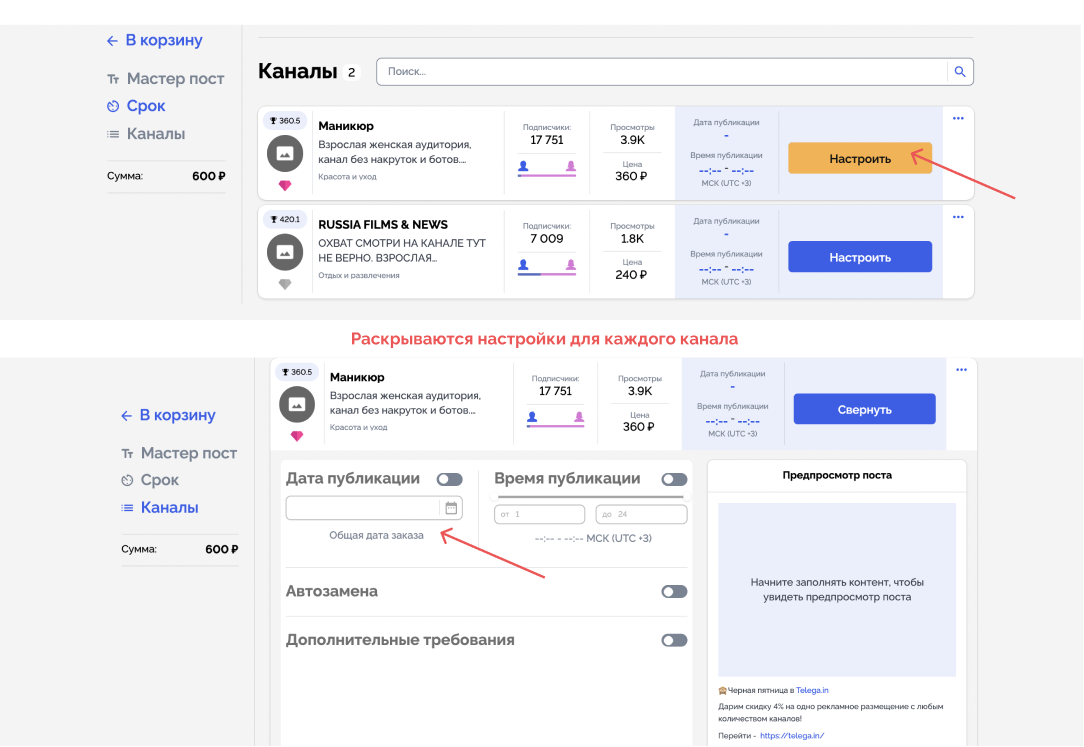Click the Красота и уход category in upper card
This screenshot has height=747, width=1084.
click(x=347, y=177)
